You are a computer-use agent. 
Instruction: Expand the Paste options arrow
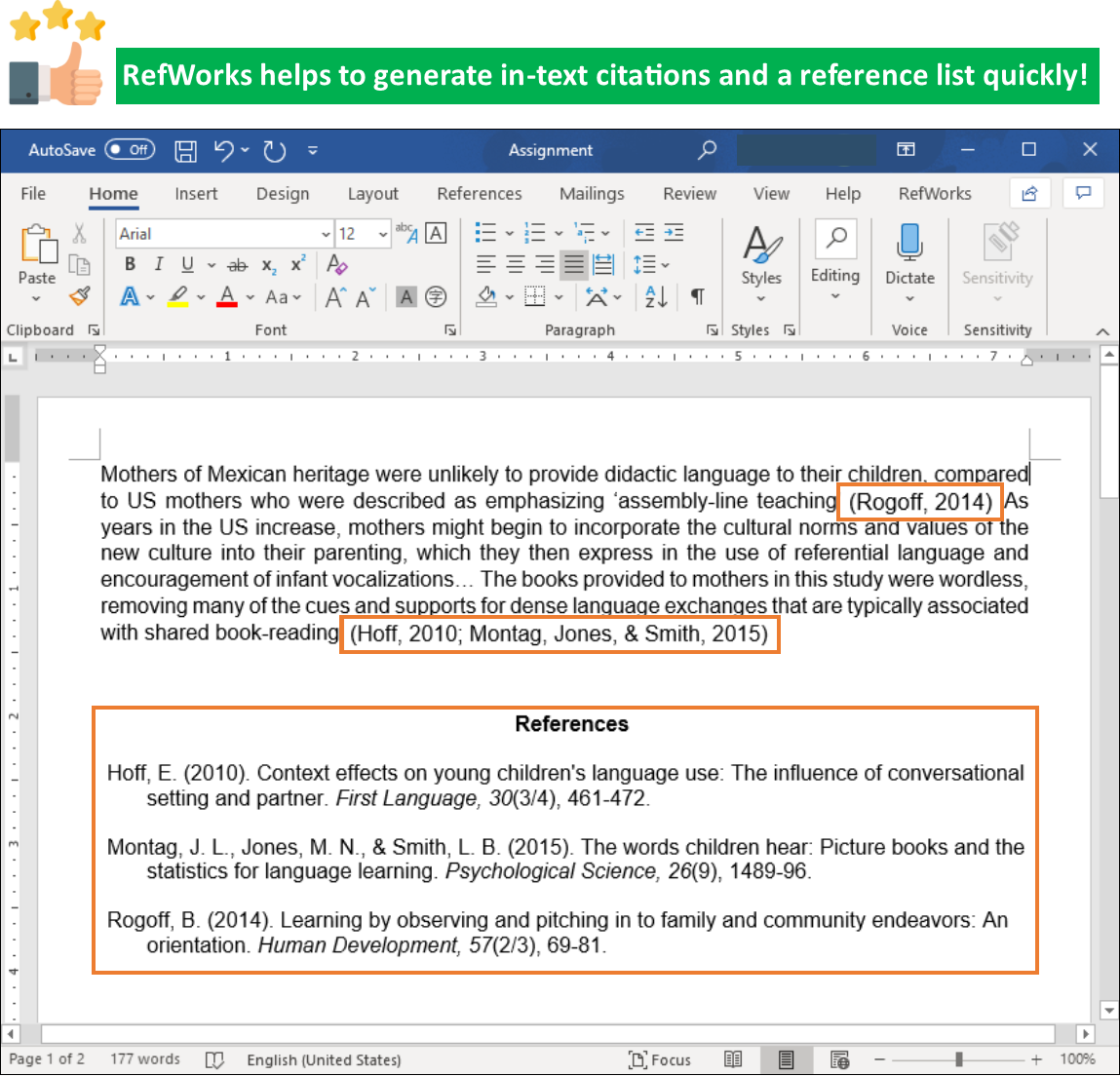tap(36, 299)
